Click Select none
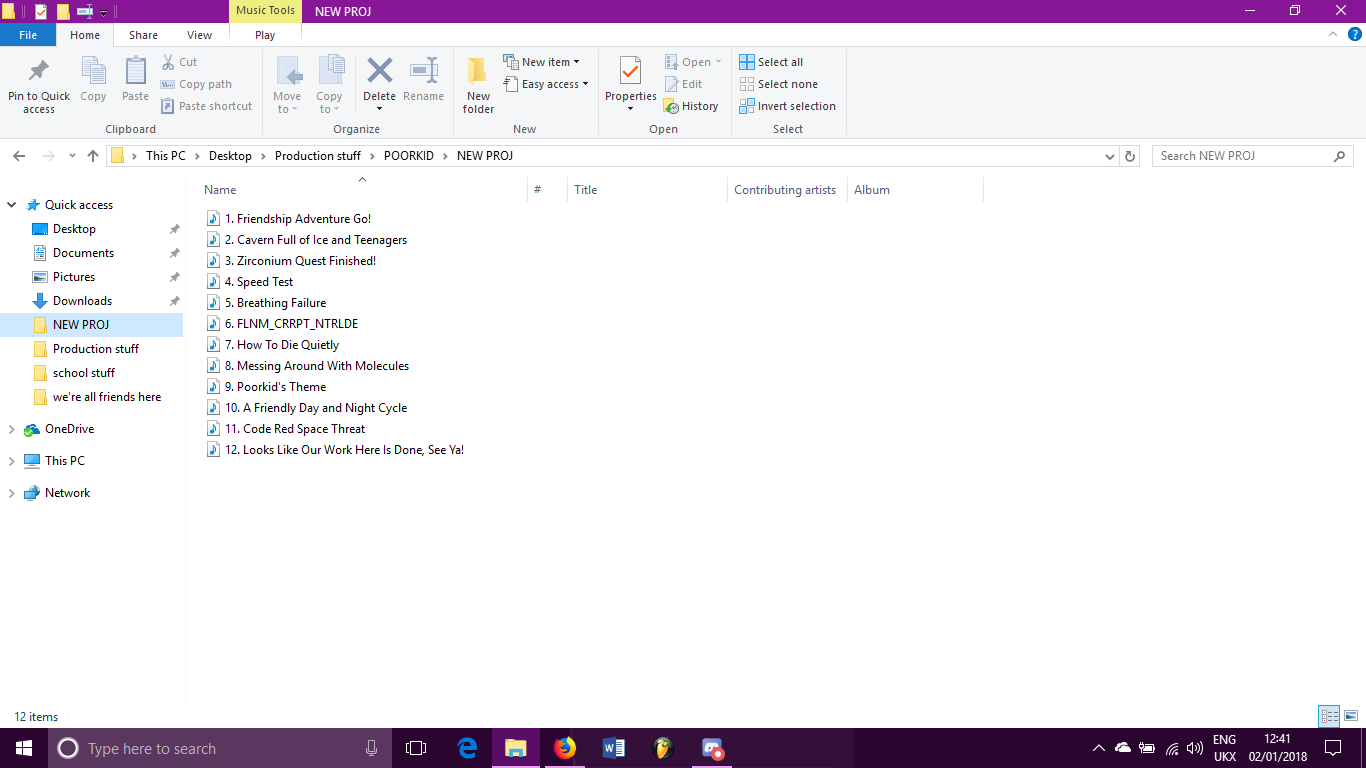Viewport: 1366px width, 768px height. click(778, 84)
